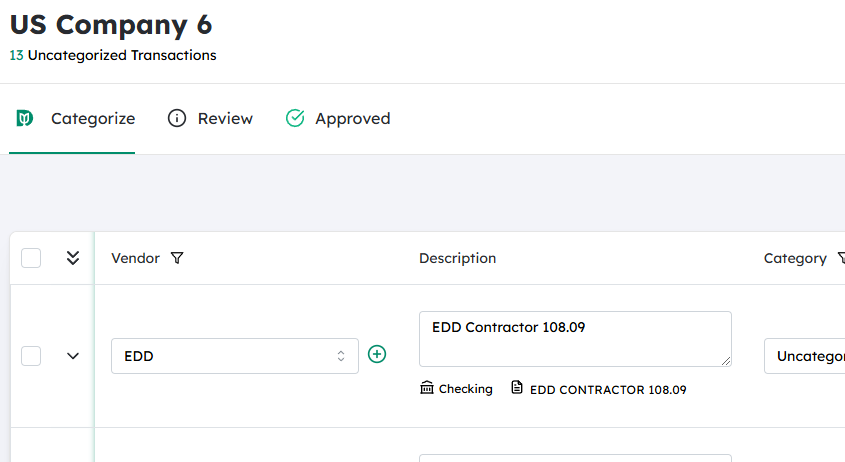The image size is (845, 462).
Task: Open the Vendor column filter icon
Action: pos(177,258)
